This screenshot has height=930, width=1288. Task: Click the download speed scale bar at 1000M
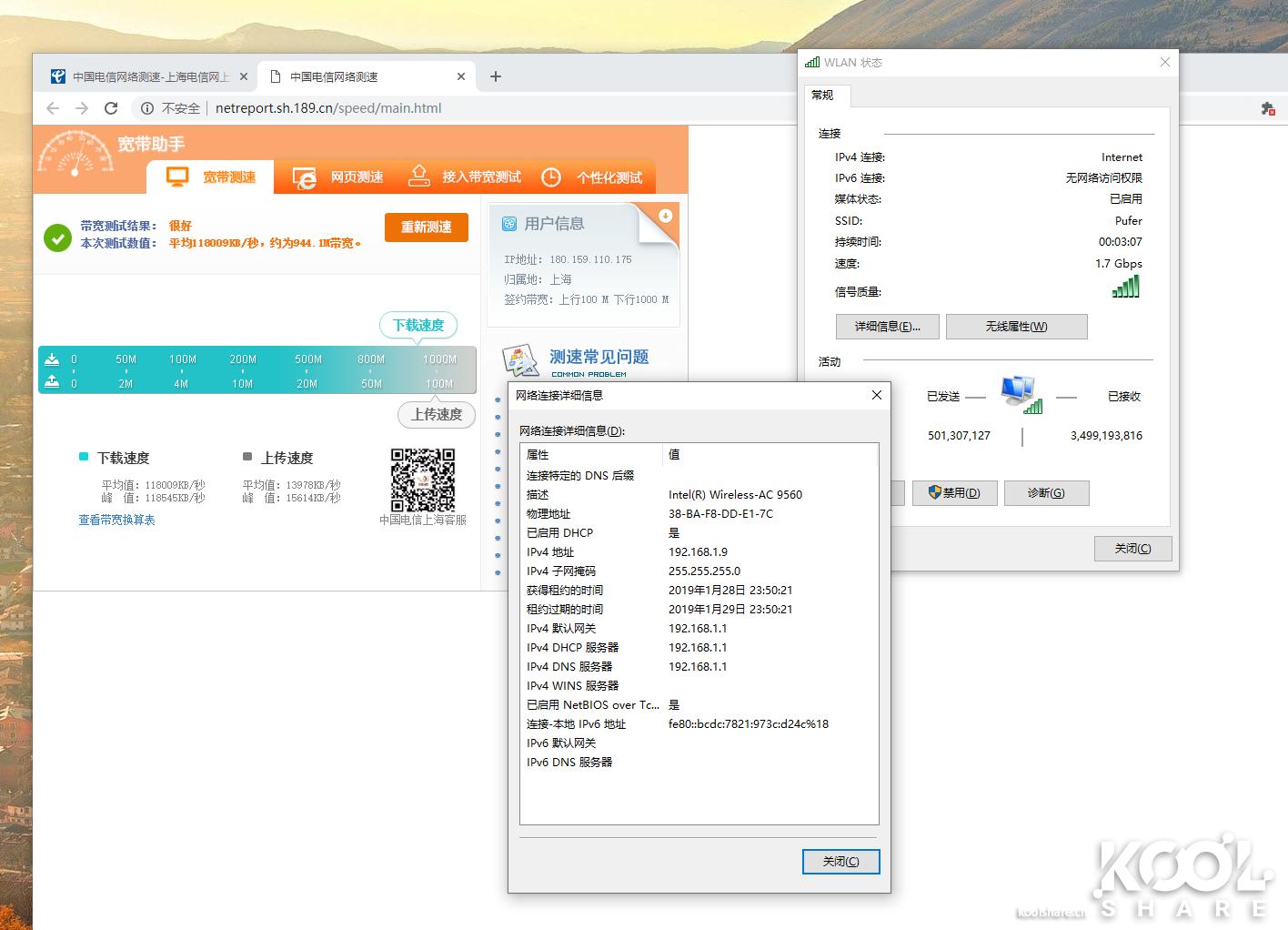point(440,359)
